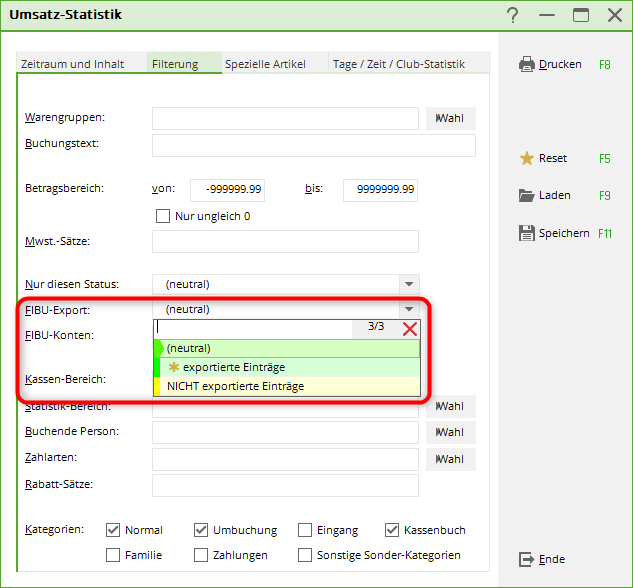Screen dimensions: 633x588
Task: Click the printer icon next to Drucken
Action: [x=527, y=64]
